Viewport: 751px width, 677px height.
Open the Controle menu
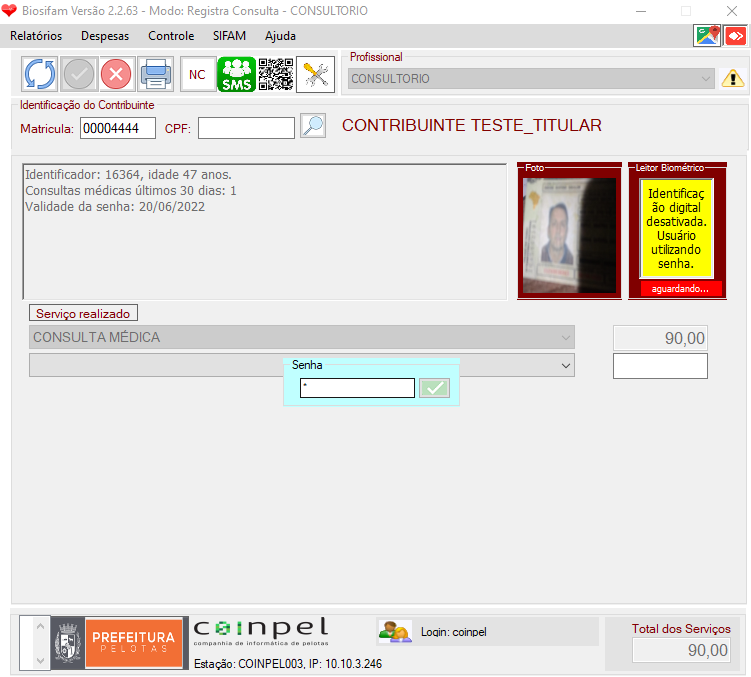point(171,36)
